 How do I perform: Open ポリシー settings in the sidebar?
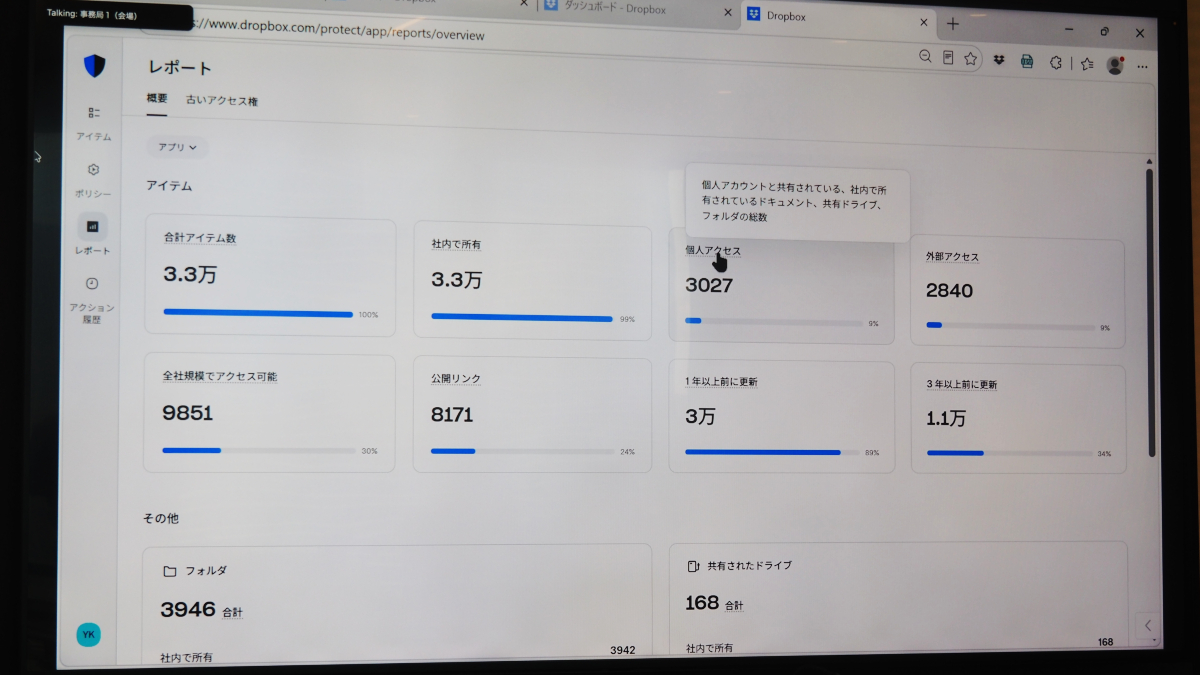coord(93,179)
